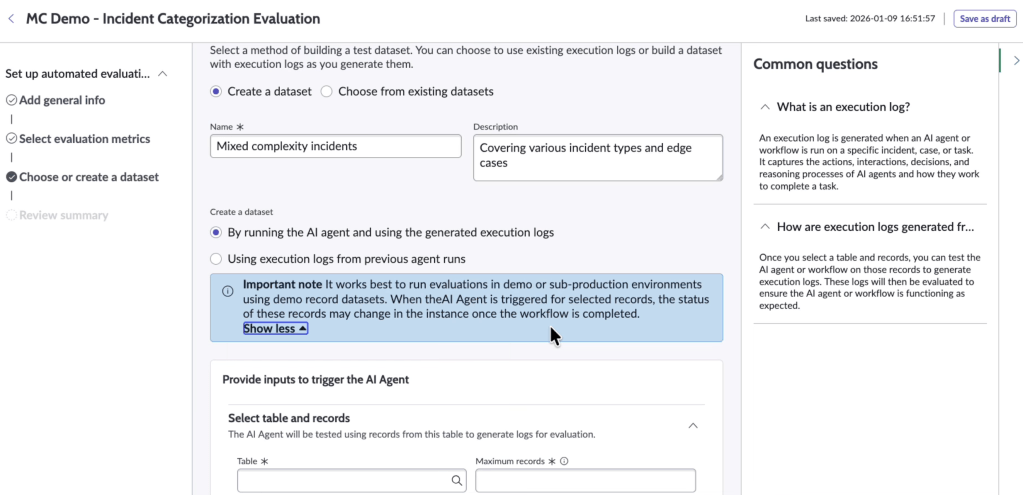The width and height of the screenshot is (1023, 495).
Task: Click the dataset Name input field
Action: [335, 146]
